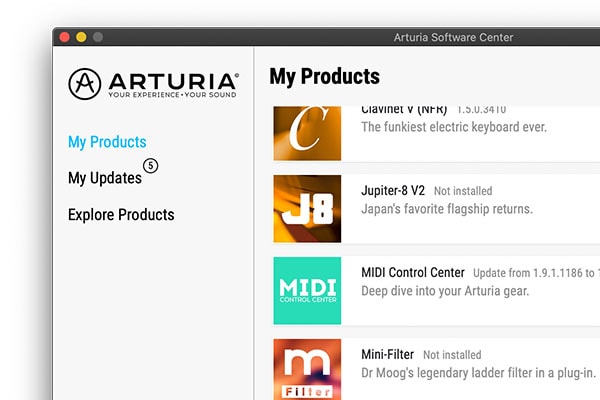This screenshot has height=400, width=600.
Task: Click 'Not installed' status next to Mini-Filter
Action: click(x=452, y=355)
